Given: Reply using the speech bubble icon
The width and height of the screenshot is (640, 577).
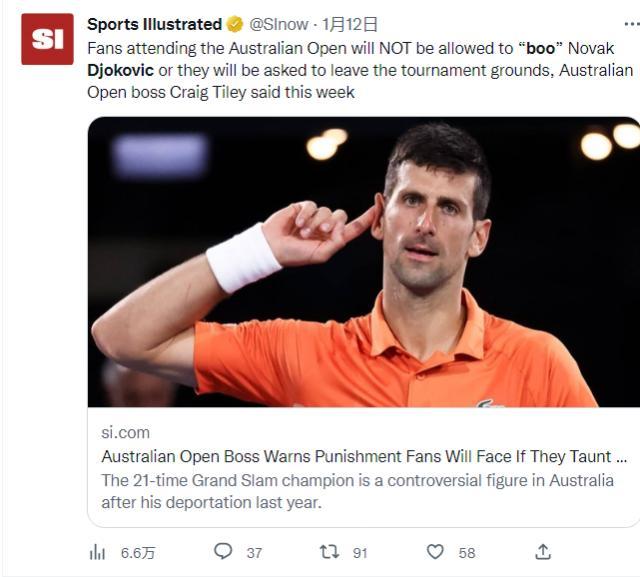Looking at the screenshot, I should pyautogui.click(x=223, y=552).
